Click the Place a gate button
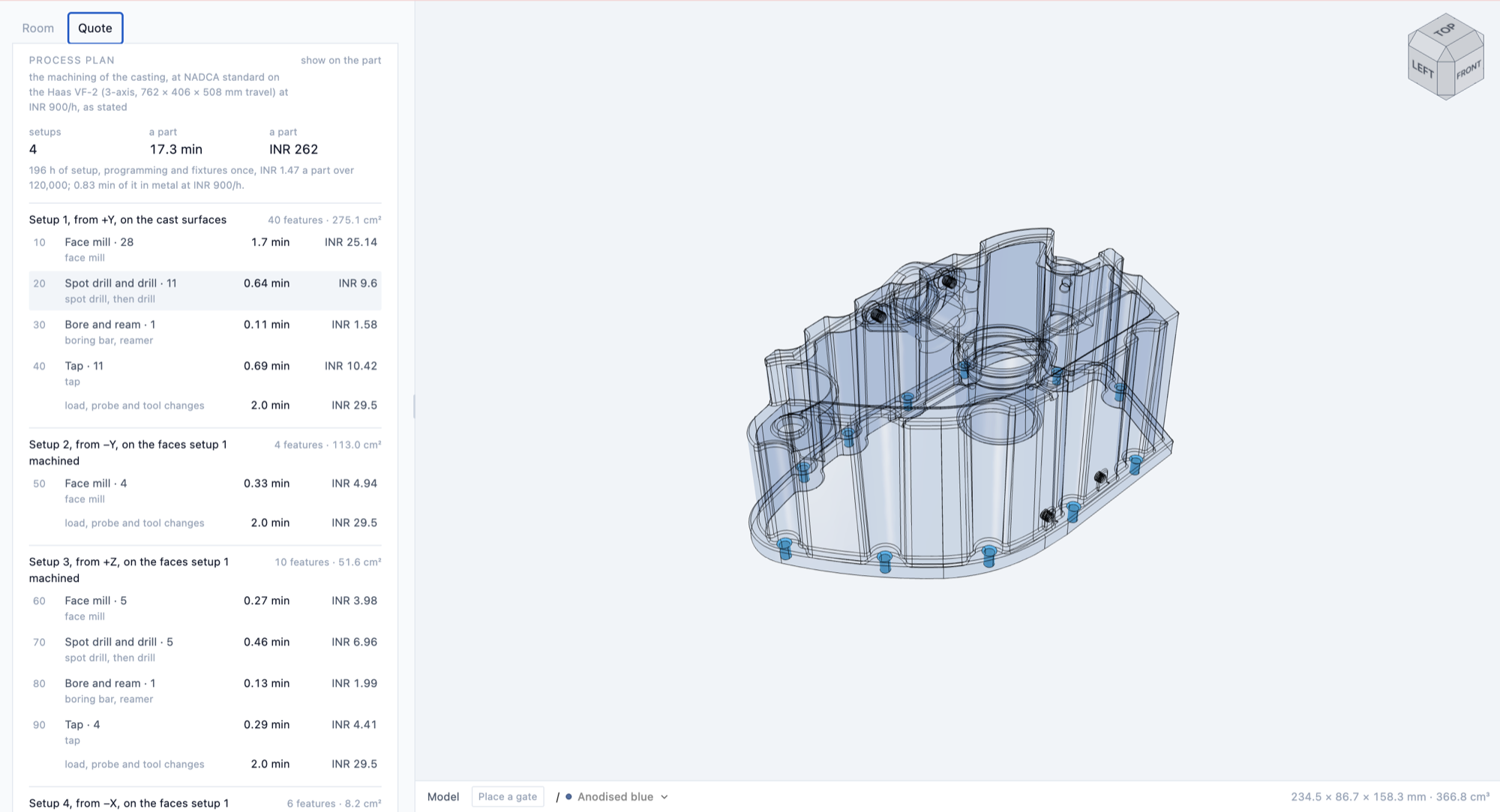Viewport: 1500px width, 812px height. pyautogui.click(x=508, y=796)
